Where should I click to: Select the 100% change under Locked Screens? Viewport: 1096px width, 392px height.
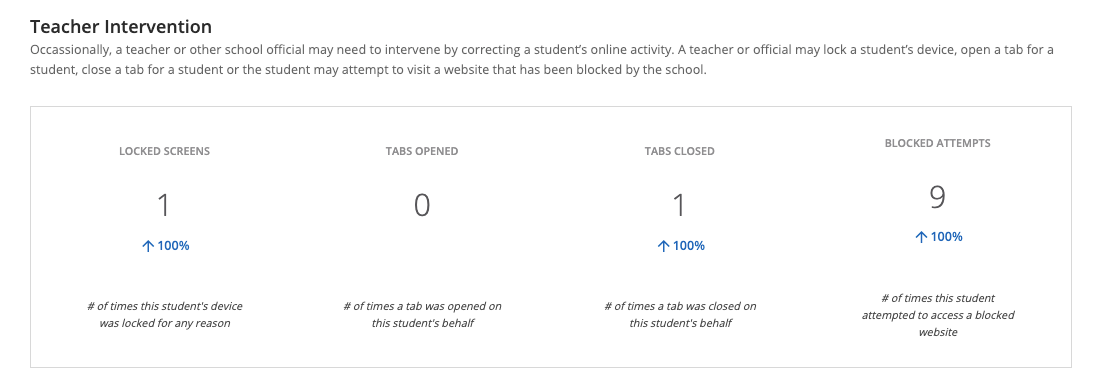click(x=173, y=246)
